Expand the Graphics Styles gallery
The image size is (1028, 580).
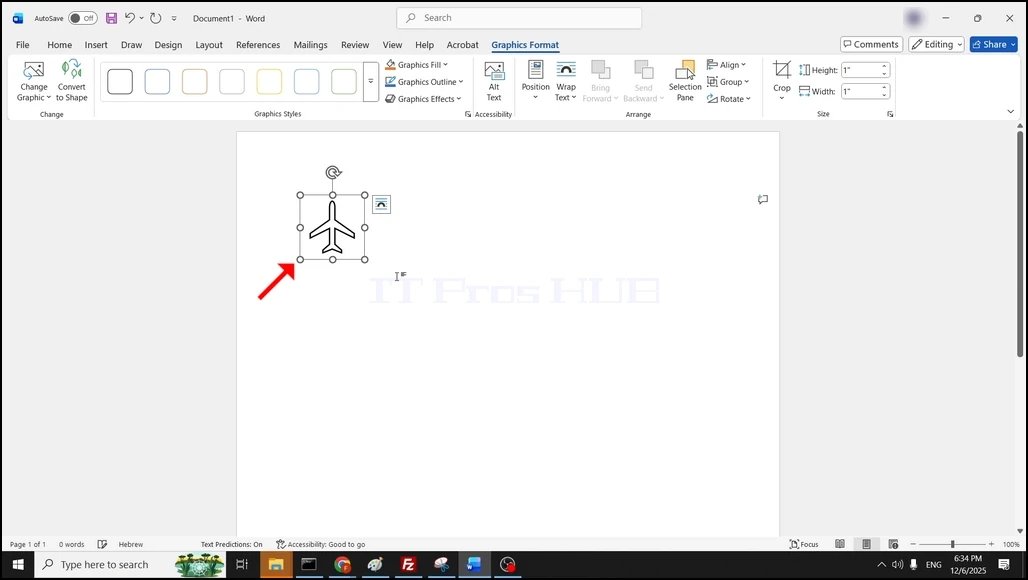click(370, 81)
